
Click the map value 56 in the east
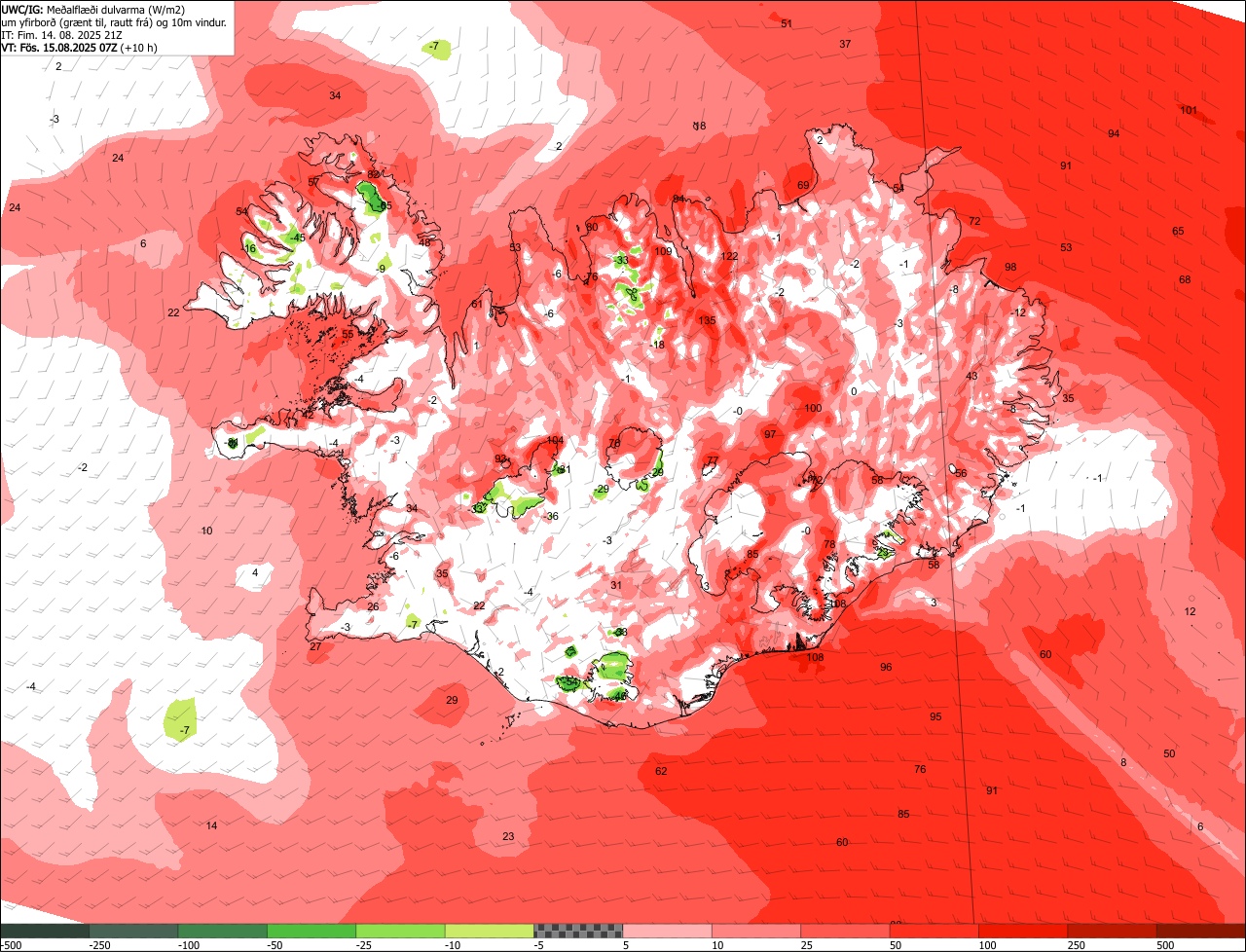pos(961,473)
